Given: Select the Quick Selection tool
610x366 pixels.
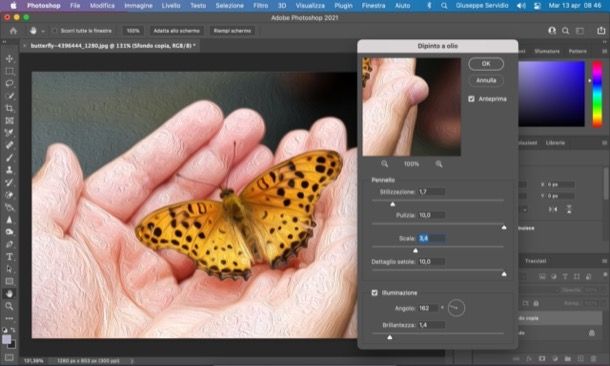Looking at the screenshot, I should click(9, 96).
